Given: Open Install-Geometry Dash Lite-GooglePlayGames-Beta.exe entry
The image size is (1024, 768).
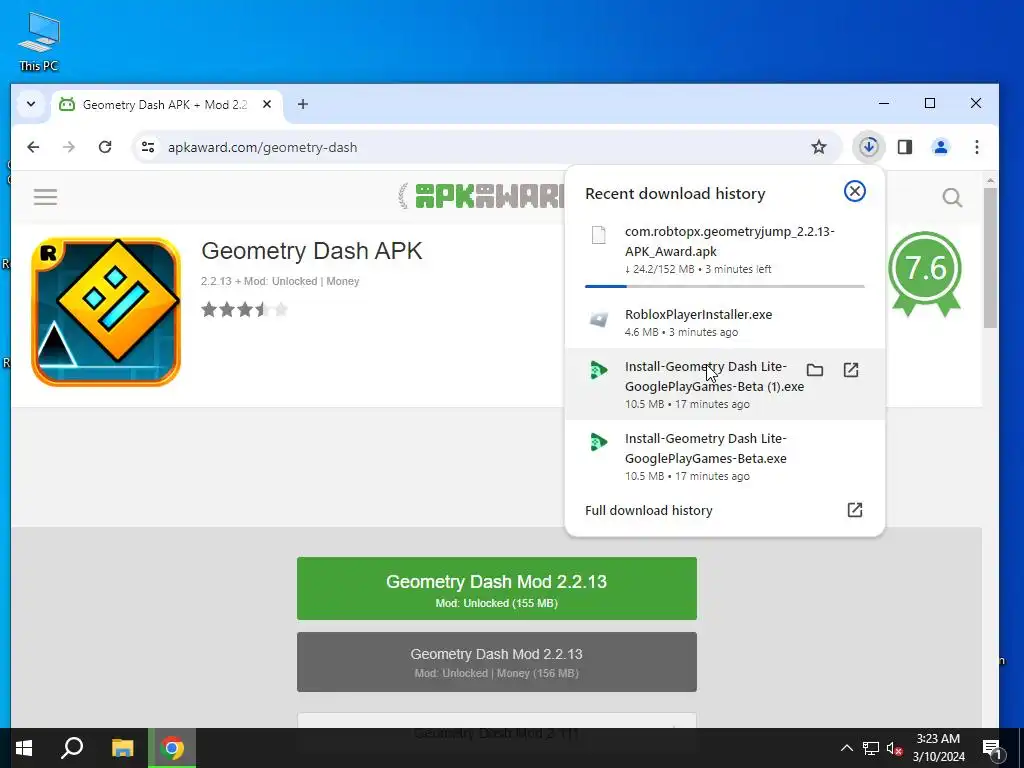Looking at the screenshot, I should 725,456.
